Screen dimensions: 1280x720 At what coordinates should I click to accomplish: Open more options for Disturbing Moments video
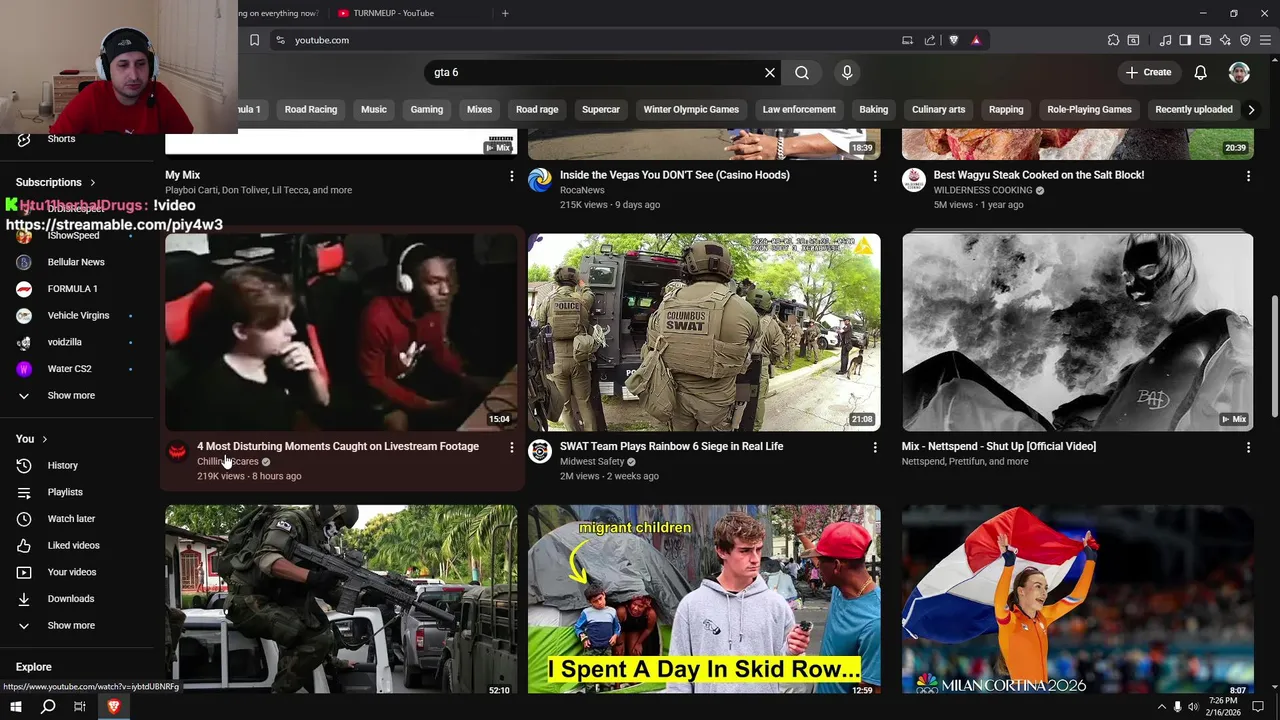coord(512,447)
